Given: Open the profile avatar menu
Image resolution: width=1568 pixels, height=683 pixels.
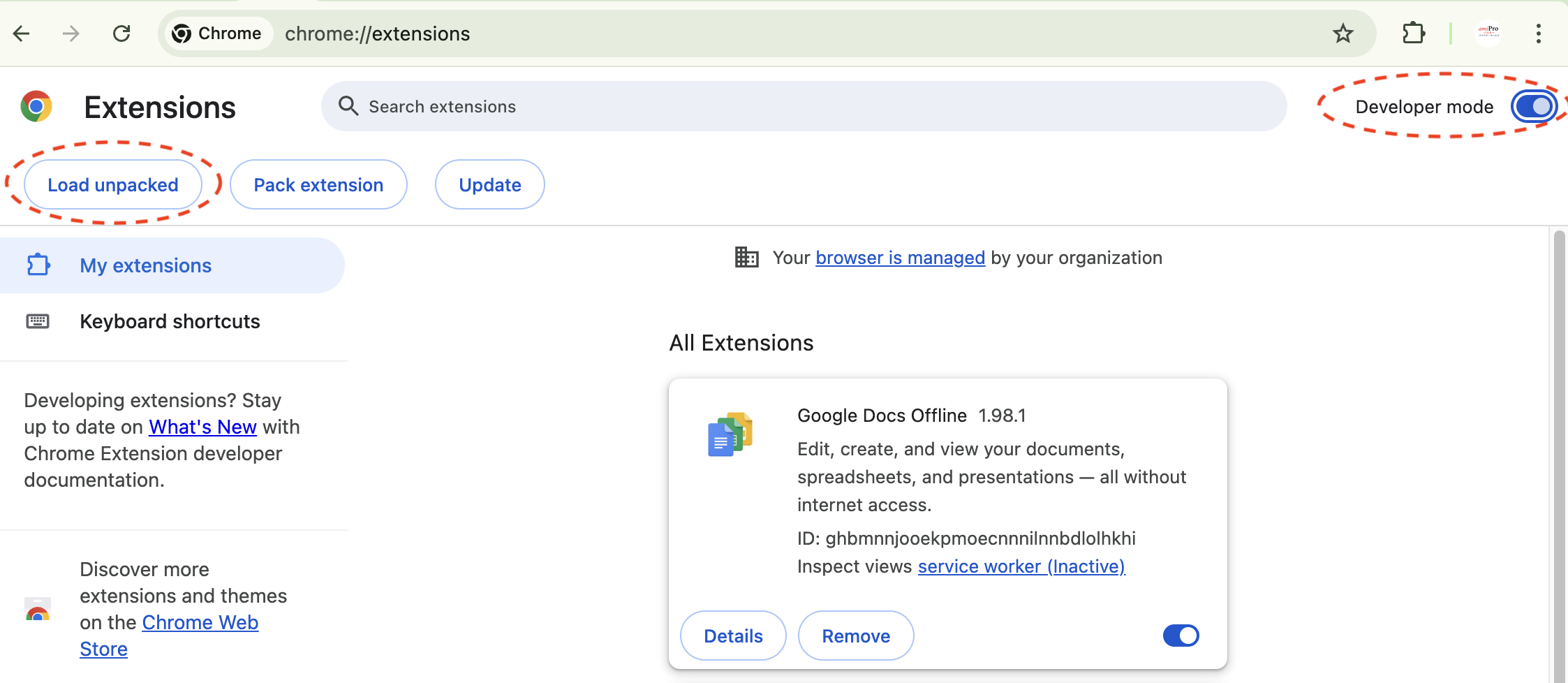Looking at the screenshot, I should point(1488,33).
